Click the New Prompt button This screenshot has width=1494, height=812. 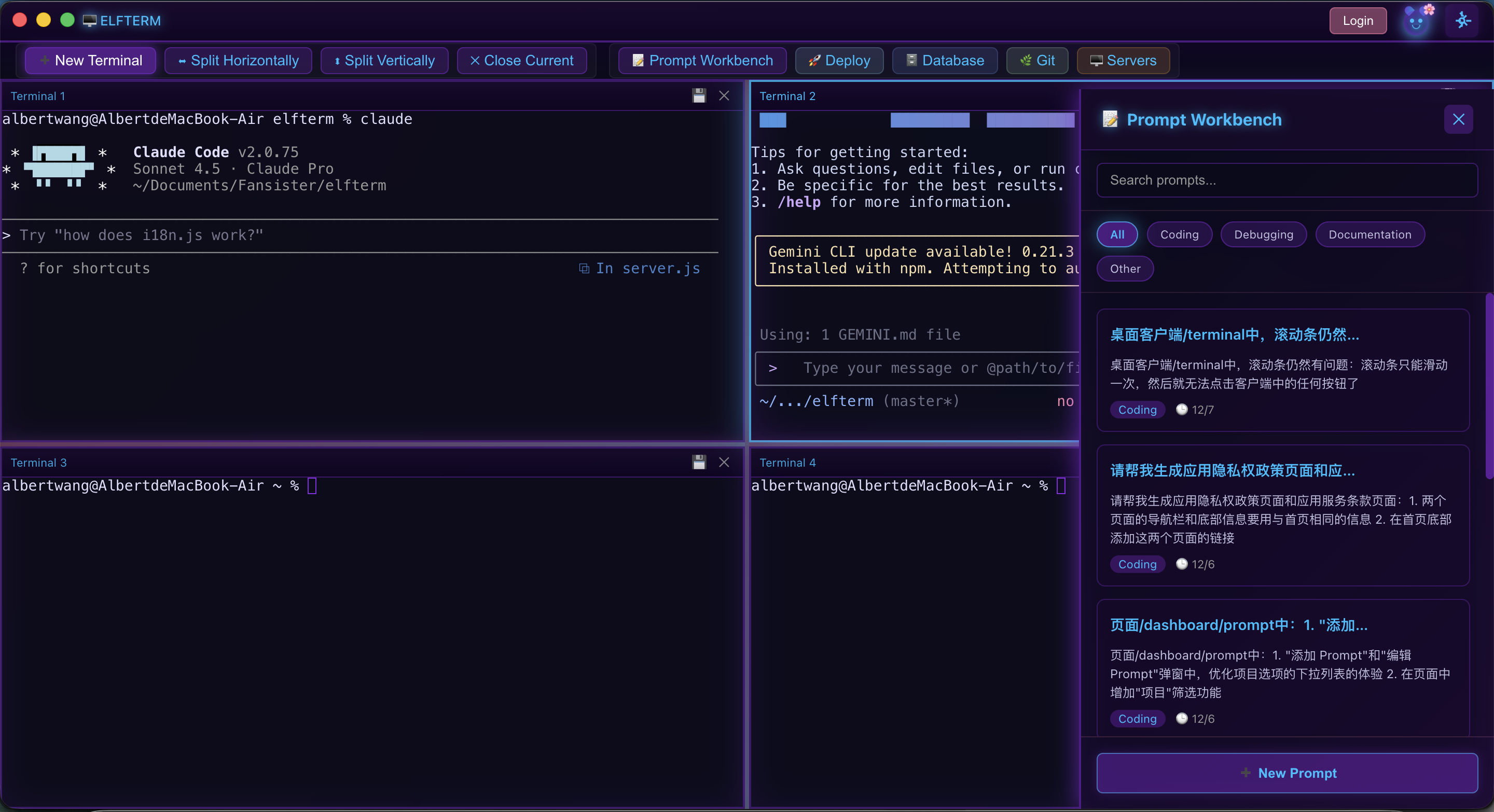[1286, 773]
